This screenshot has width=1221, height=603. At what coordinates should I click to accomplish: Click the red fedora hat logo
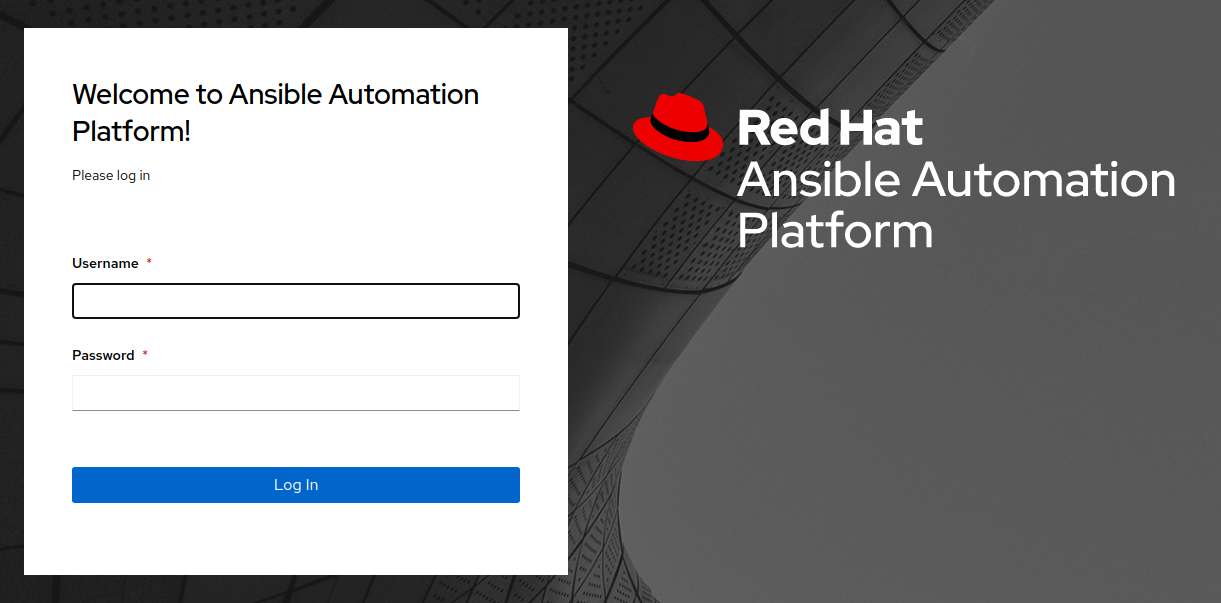[678, 127]
